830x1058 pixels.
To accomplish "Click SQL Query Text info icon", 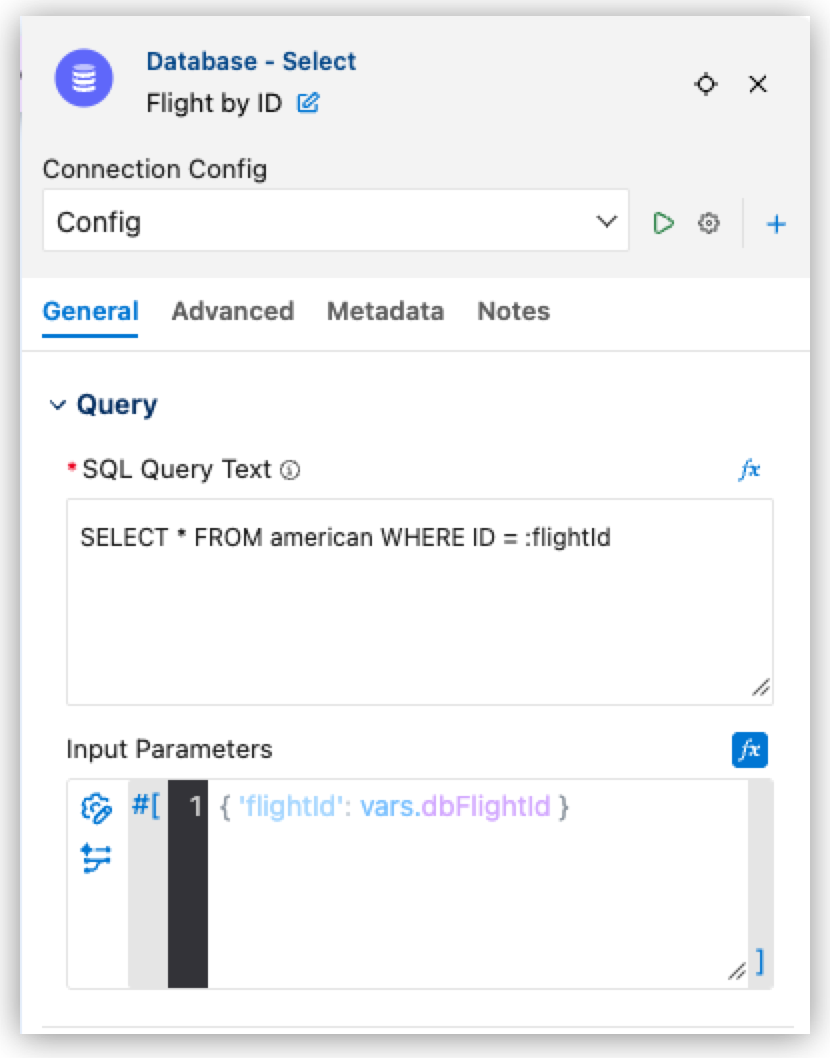I will click(290, 470).
